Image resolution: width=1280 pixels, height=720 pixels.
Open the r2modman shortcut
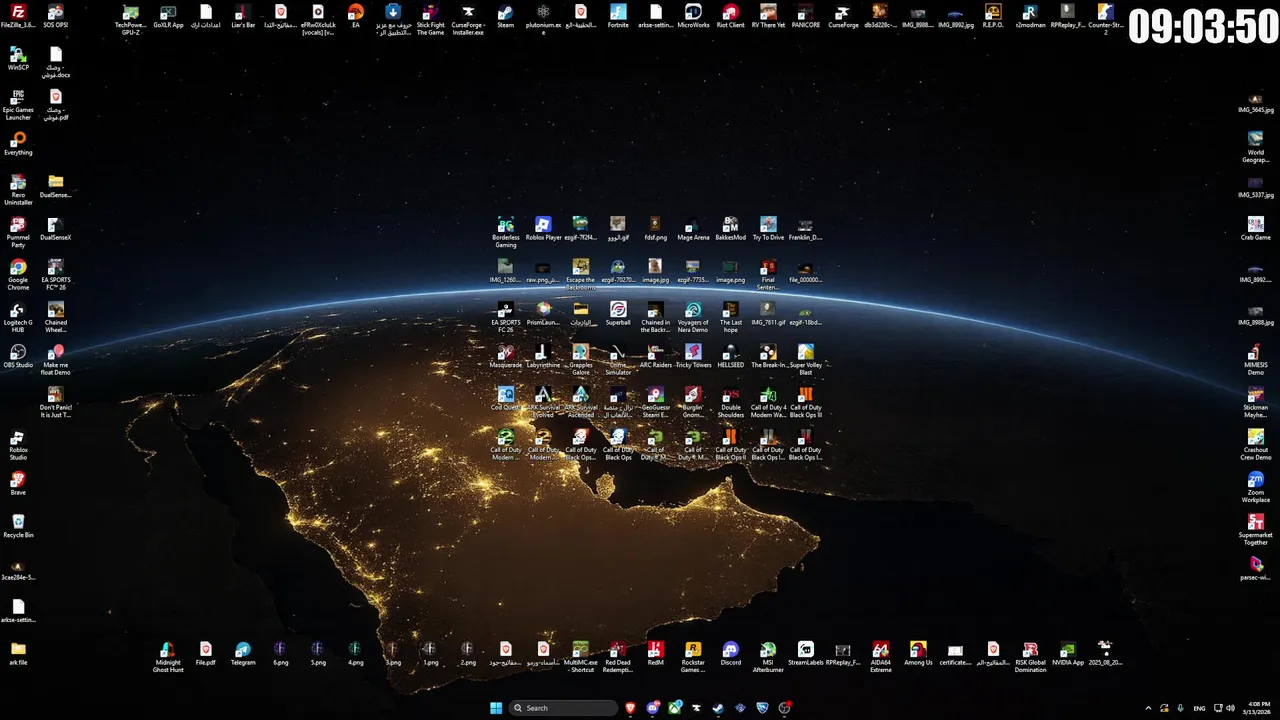pyautogui.click(x=1030, y=15)
